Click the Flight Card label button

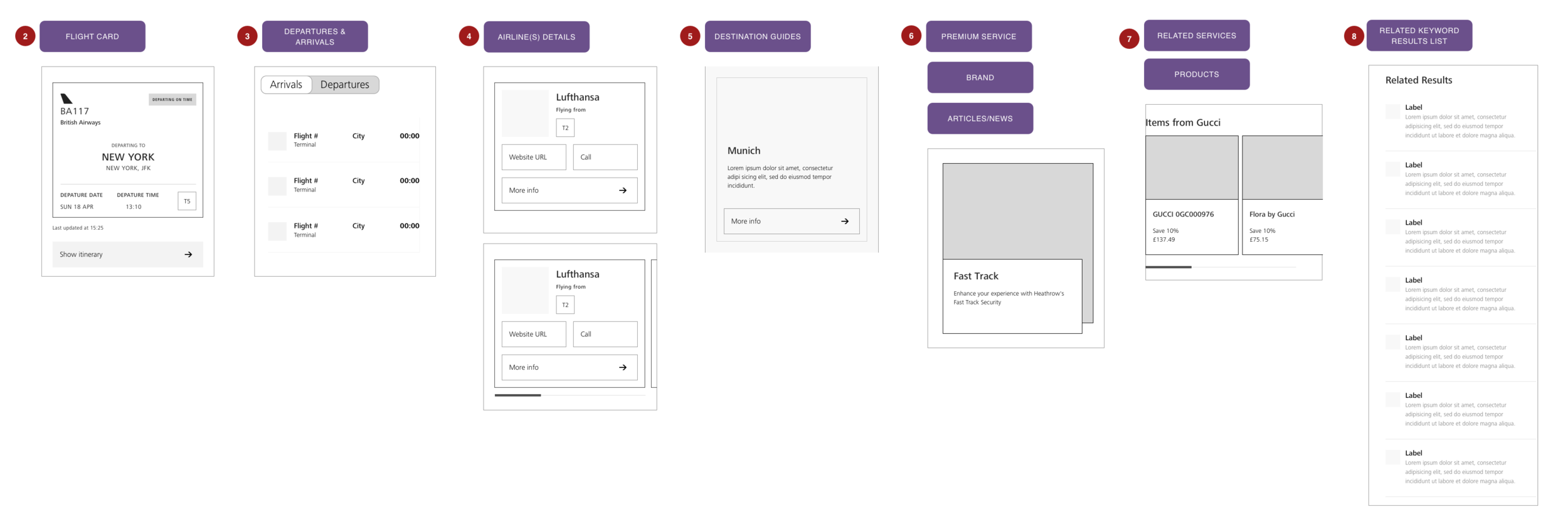(x=92, y=36)
